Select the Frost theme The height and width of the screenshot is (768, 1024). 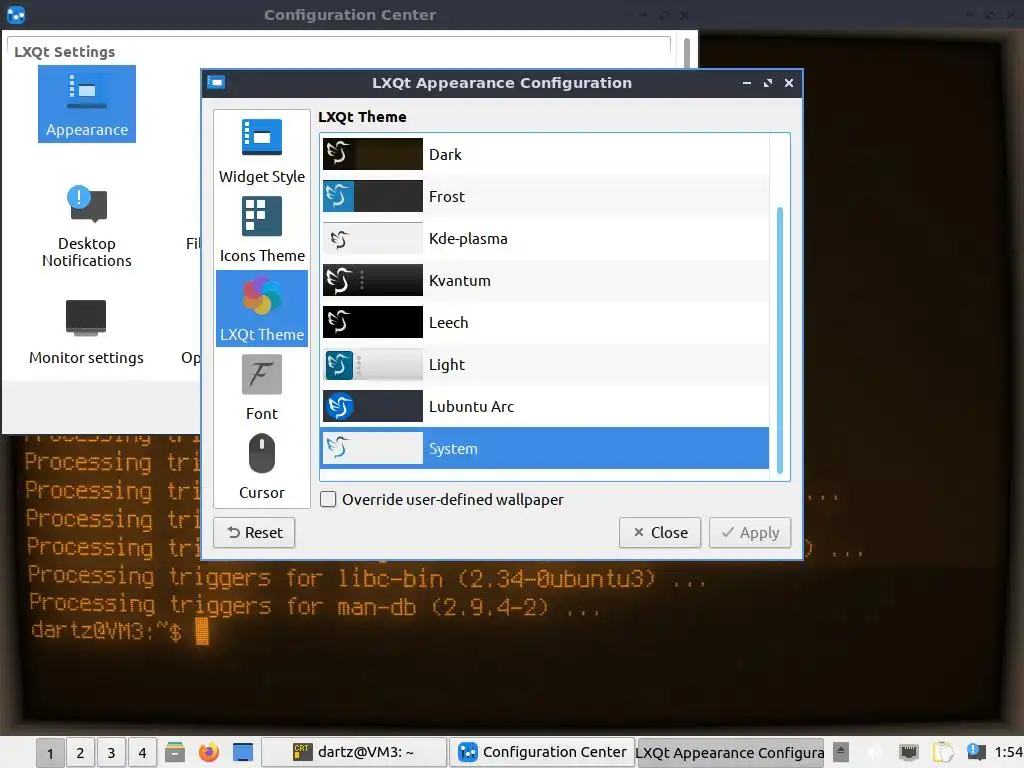point(545,196)
